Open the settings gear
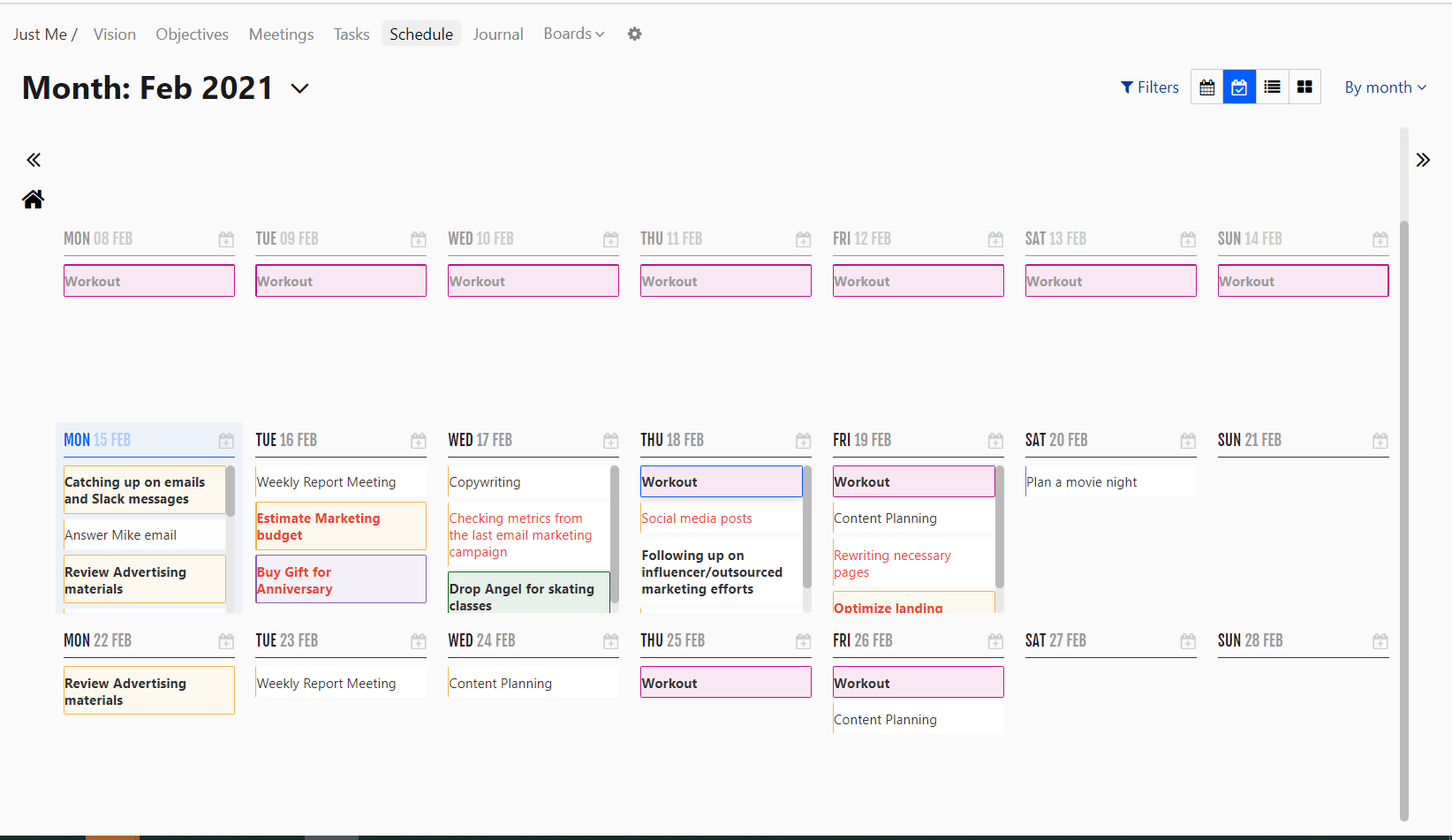The image size is (1452, 840). (x=634, y=34)
